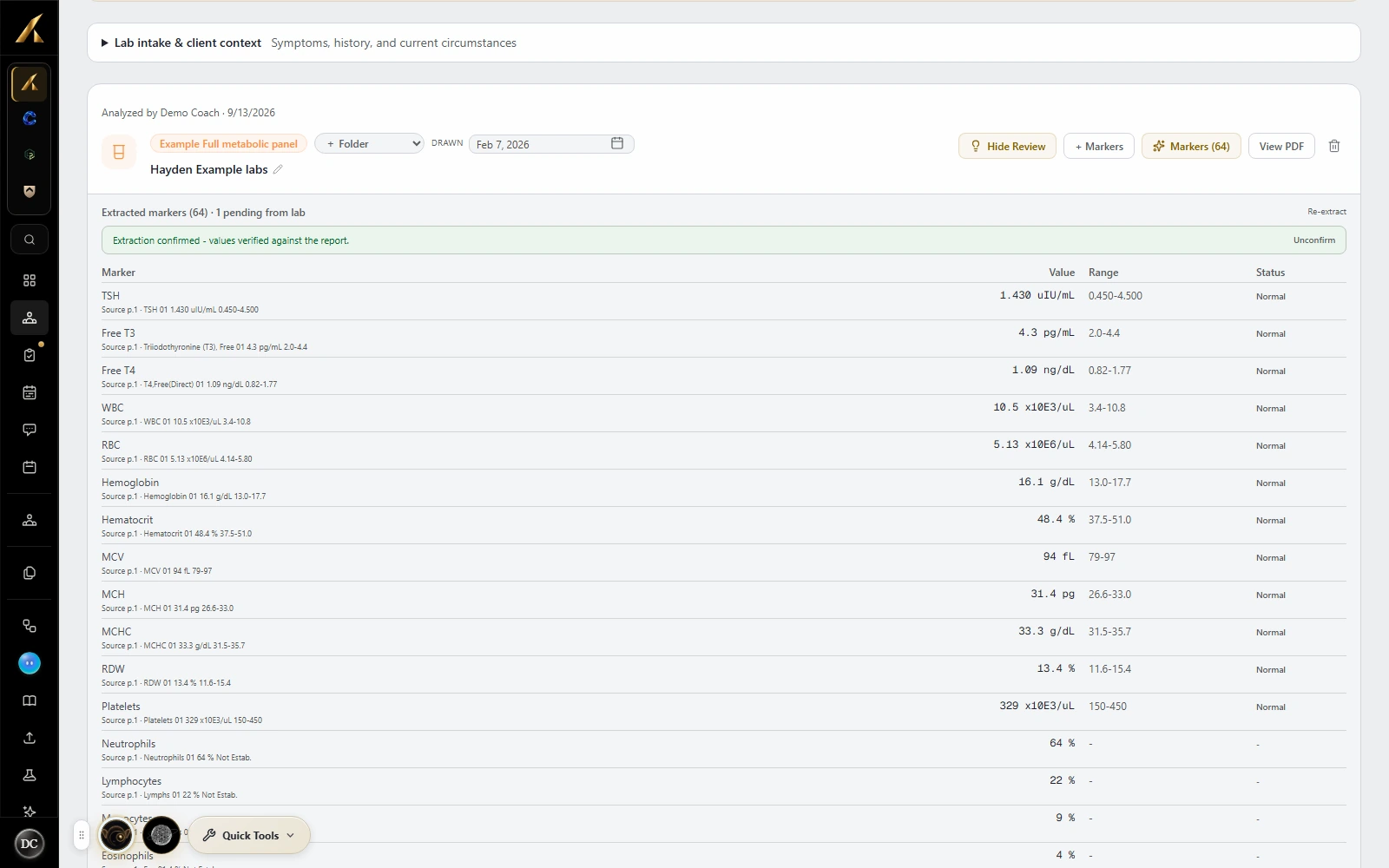Switch to the shield workspace icon
Screen dimensions: 1389x868
pyautogui.click(x=30, y=192)
